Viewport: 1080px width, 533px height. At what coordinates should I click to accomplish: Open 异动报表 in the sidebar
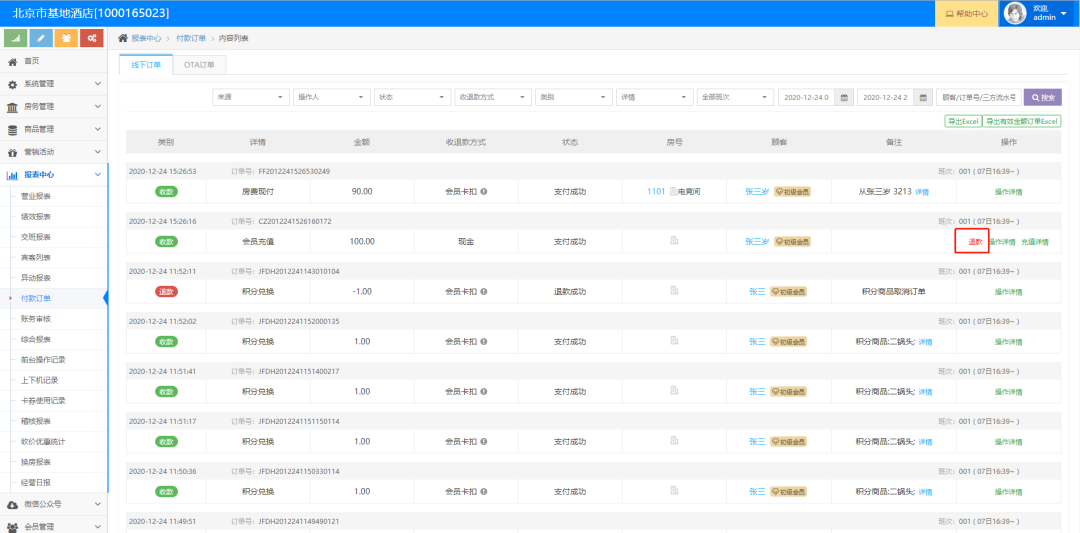36,278
